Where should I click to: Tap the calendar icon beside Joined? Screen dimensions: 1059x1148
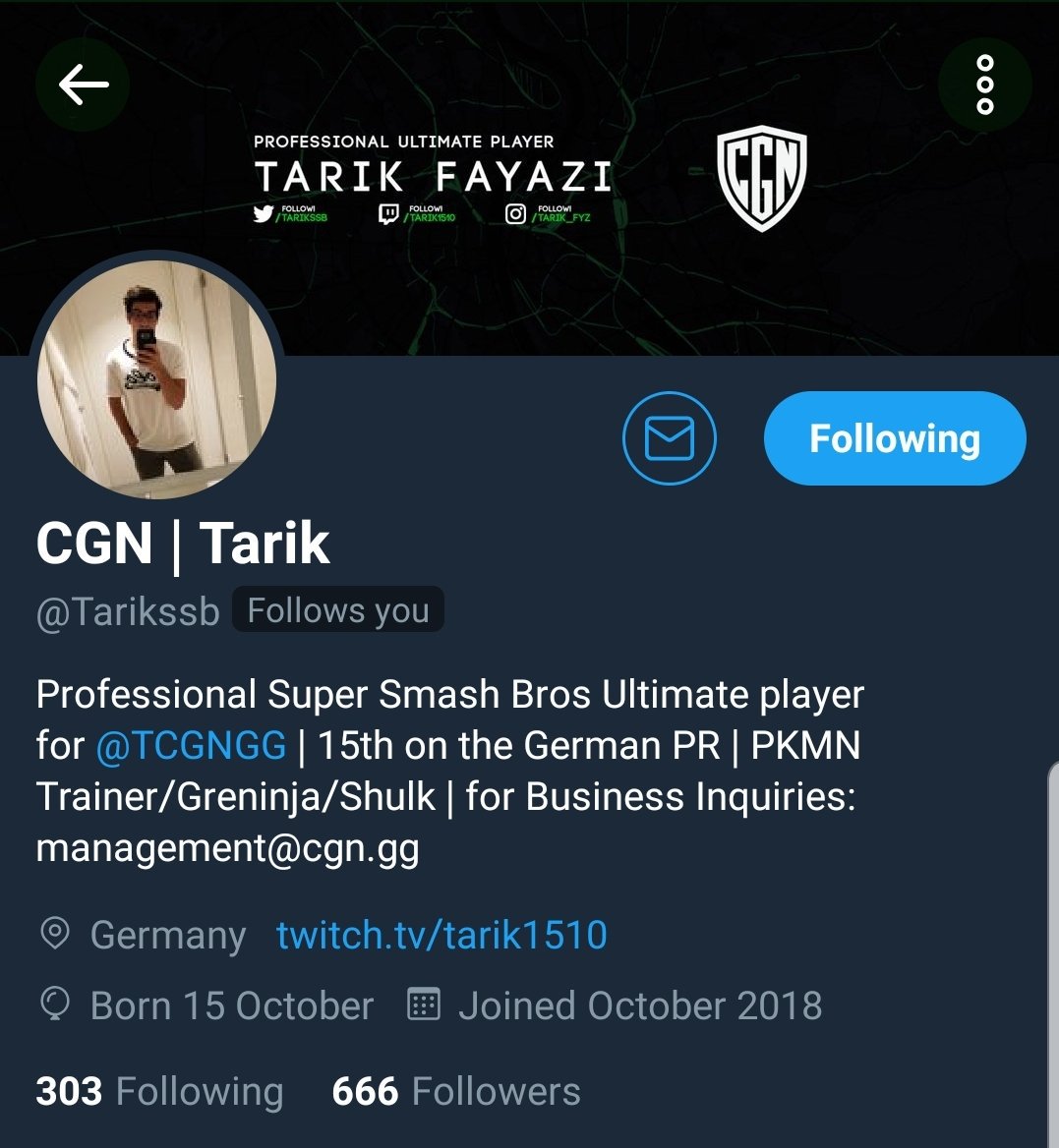424,1004
